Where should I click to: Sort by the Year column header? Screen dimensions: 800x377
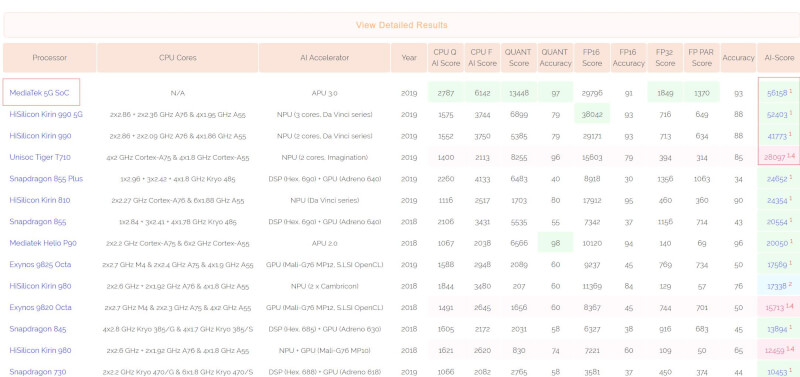coord(409,58)
